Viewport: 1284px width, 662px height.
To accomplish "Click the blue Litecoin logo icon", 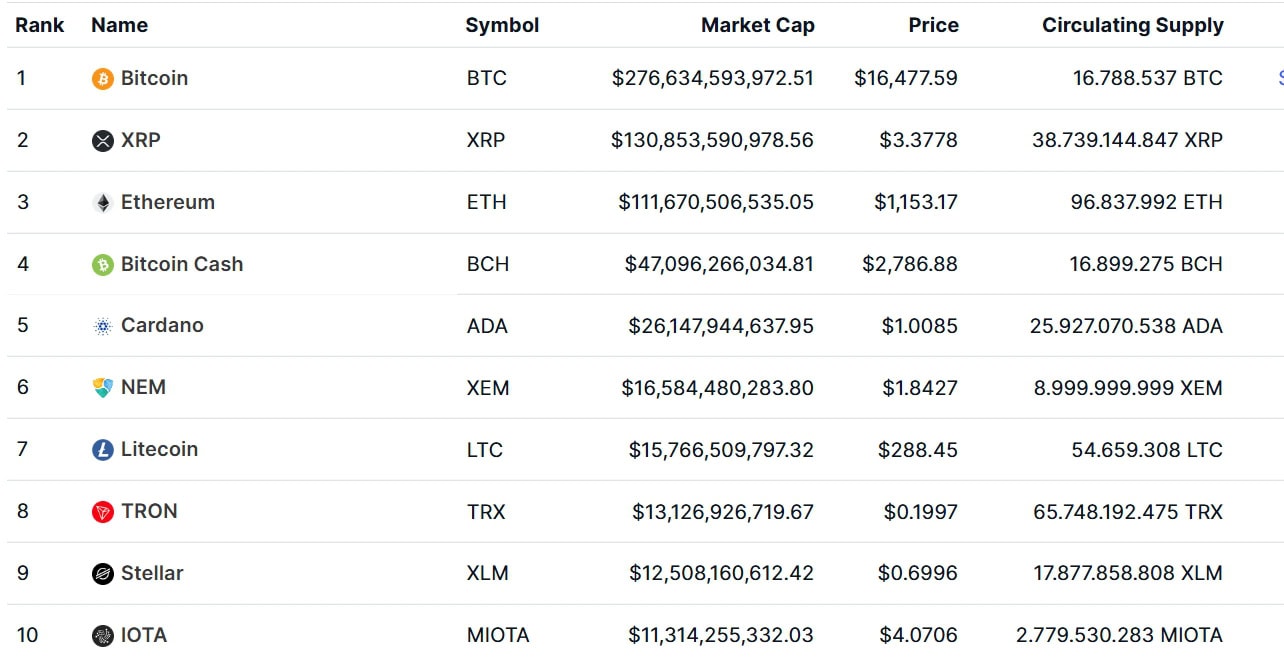I will click(103, 450).
